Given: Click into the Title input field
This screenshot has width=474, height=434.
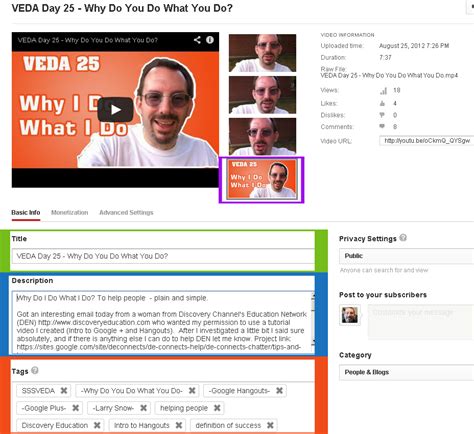Looking at the screenshot, I should (x=163, y=256).
